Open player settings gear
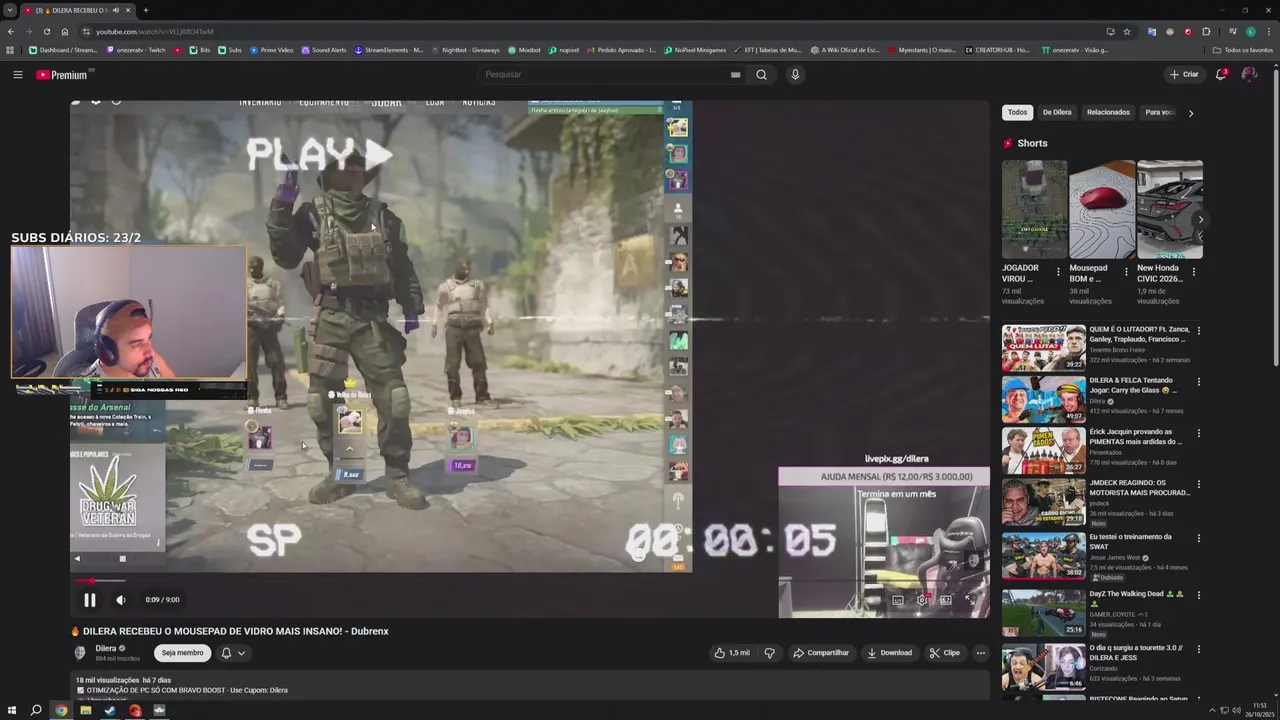 (x=921, y=600)
